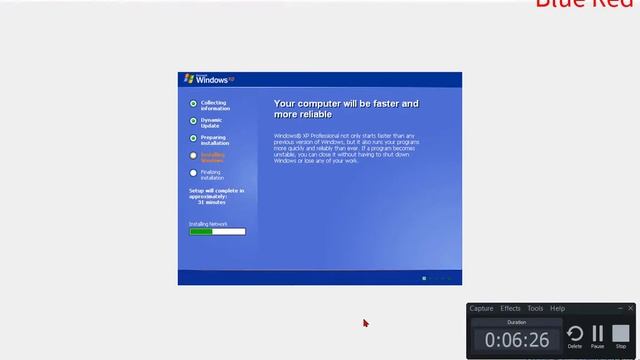Viewport: 640px width, 360px height.
Task: Click the Installing Network progress bar
Action: point(217,232)
